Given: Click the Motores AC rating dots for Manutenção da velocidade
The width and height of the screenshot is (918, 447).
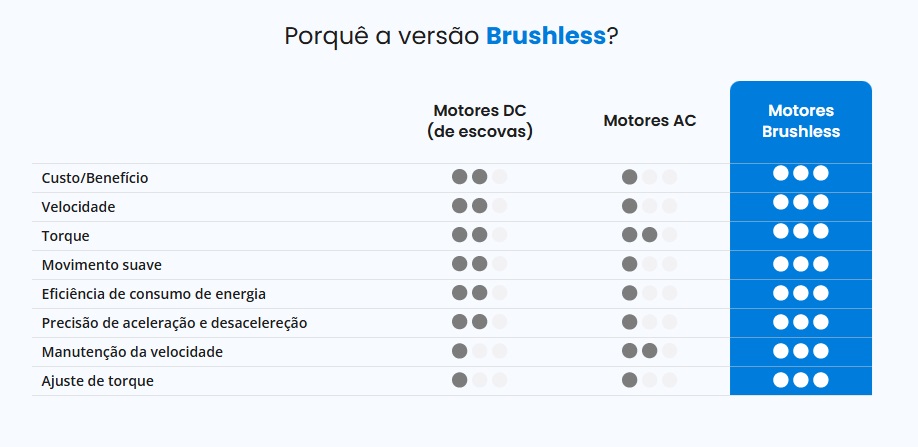Looking at the screenshot, I should point(649,351).
